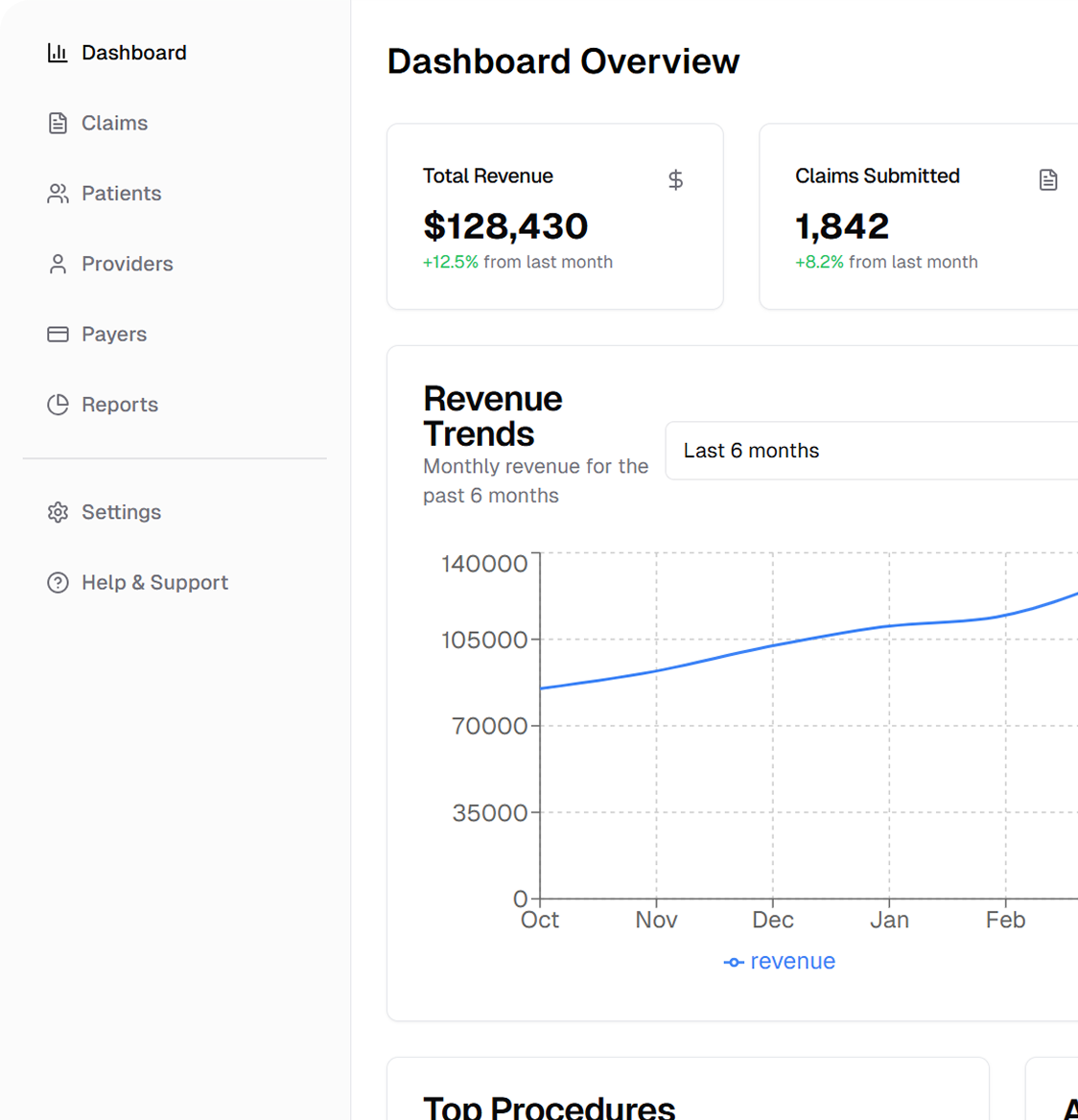Click the Reports pie chart icon

coord(58,405)
